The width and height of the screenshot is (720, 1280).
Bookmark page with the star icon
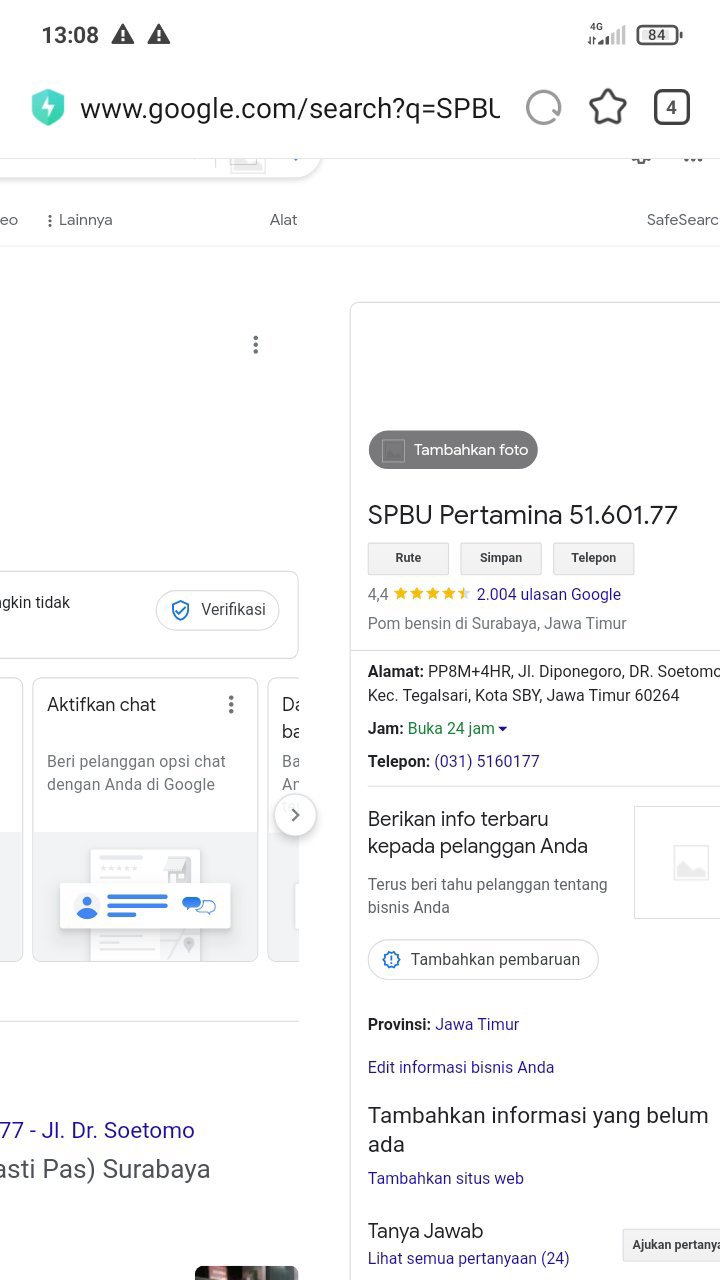(607, 108)
